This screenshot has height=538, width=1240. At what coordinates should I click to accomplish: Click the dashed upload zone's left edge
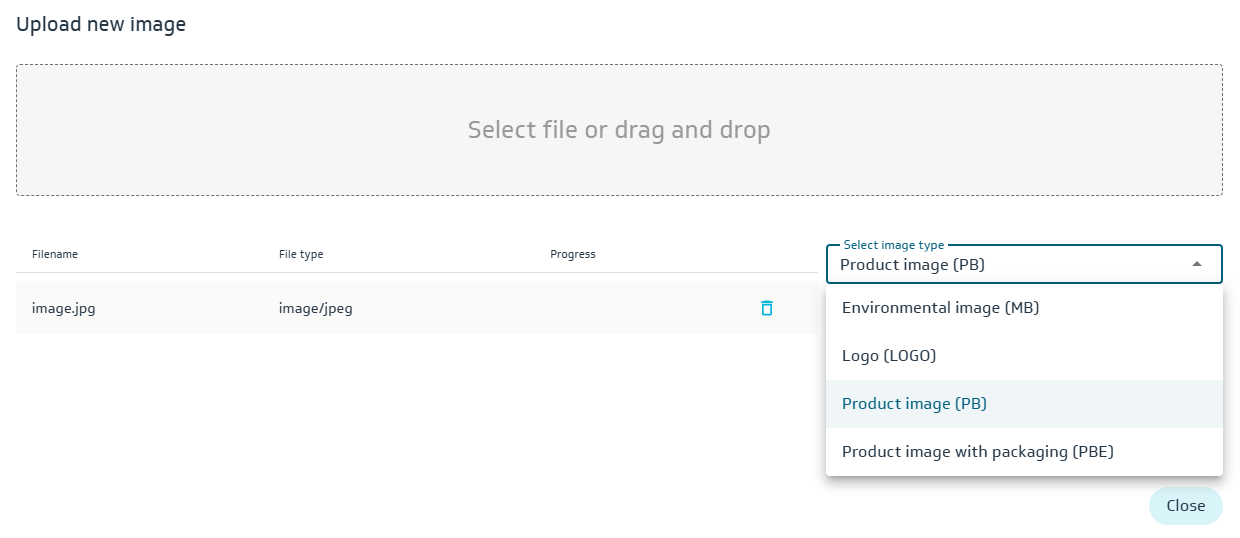[x=19, y=130]
